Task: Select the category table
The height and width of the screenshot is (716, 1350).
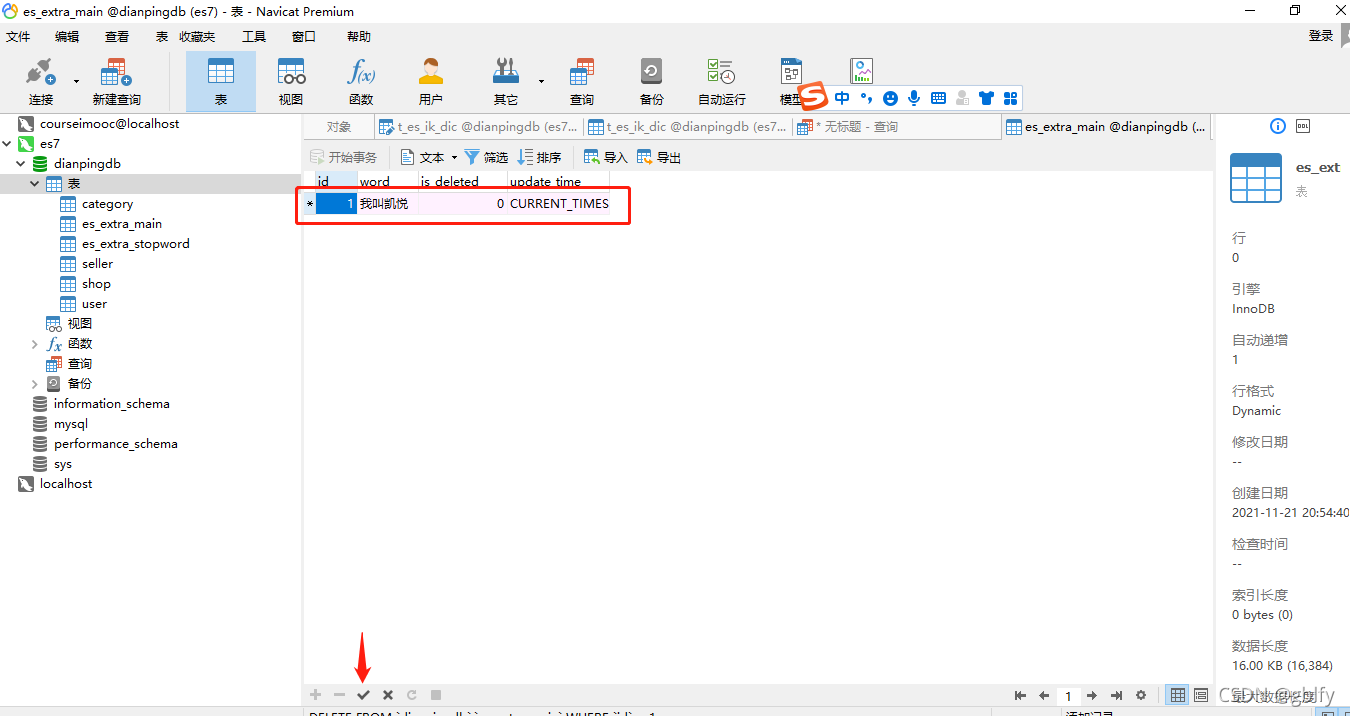Action: coord(107,204)
